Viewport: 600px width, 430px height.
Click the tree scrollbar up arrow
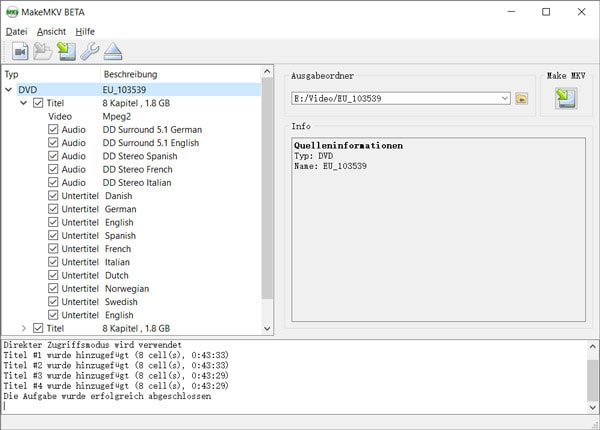click(267, 72)
